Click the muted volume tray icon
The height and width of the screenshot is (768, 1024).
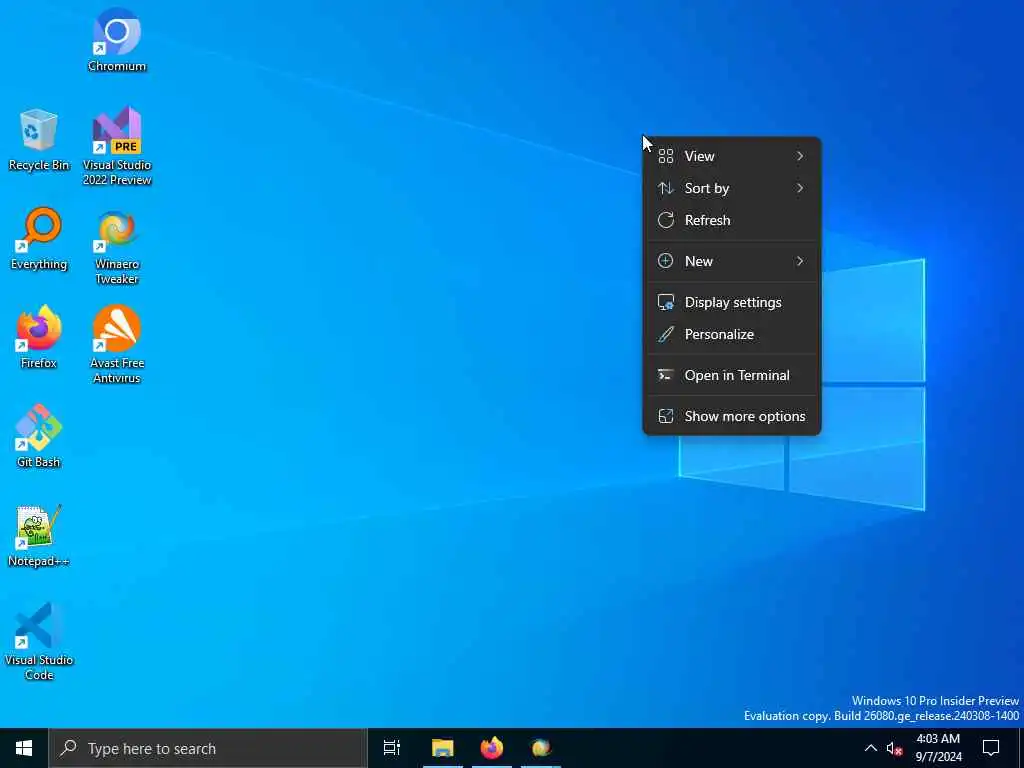(894, 748)
